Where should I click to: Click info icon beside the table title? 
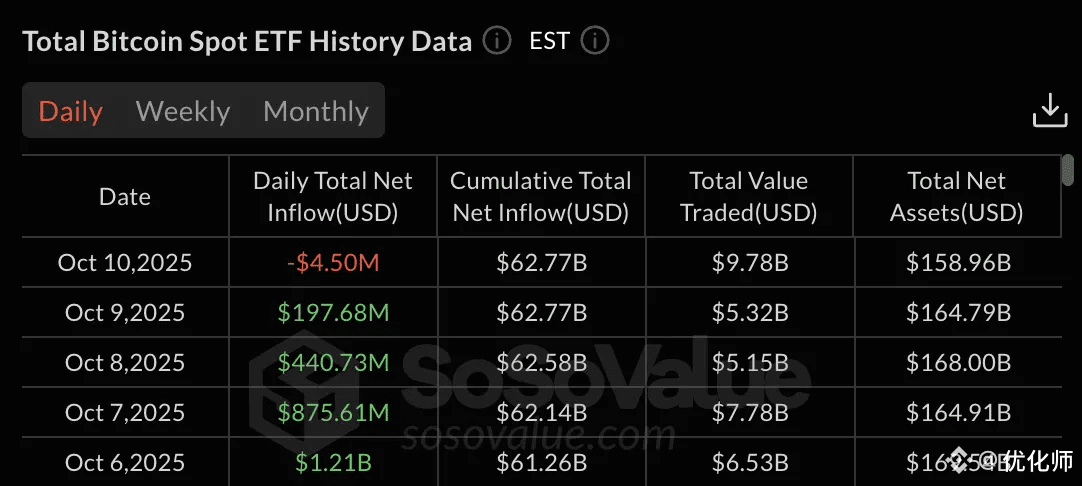[x=496, y=41]
